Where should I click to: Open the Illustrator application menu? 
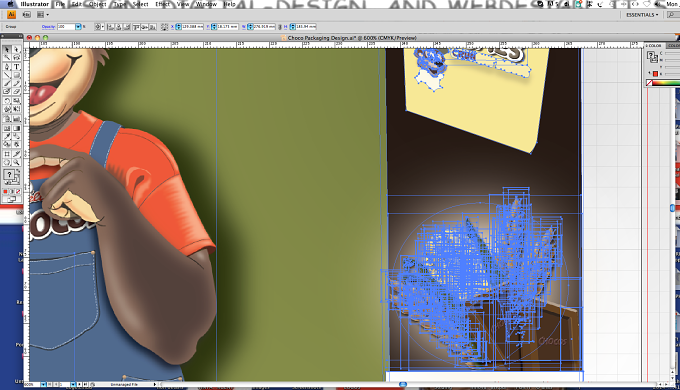point(35,4)
